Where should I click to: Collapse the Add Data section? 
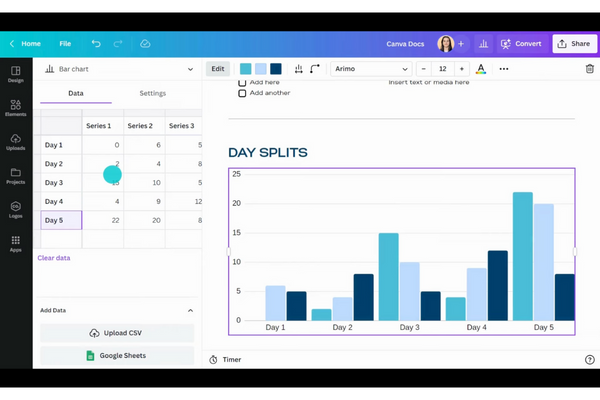click(190, 311)
